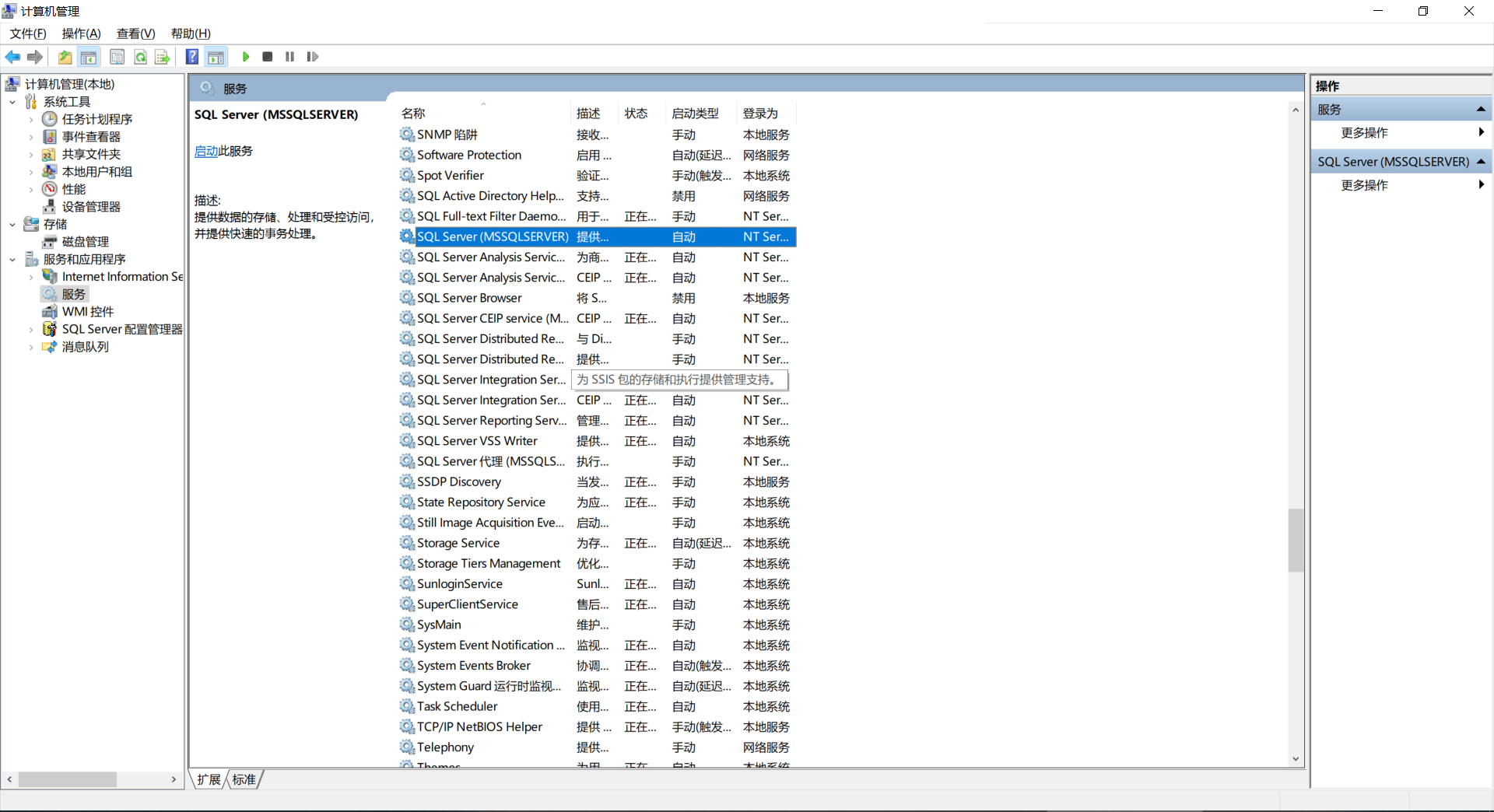Select the Software Protection service
Viewport: 1494px width, 812px height.
(x=597, y=156)
